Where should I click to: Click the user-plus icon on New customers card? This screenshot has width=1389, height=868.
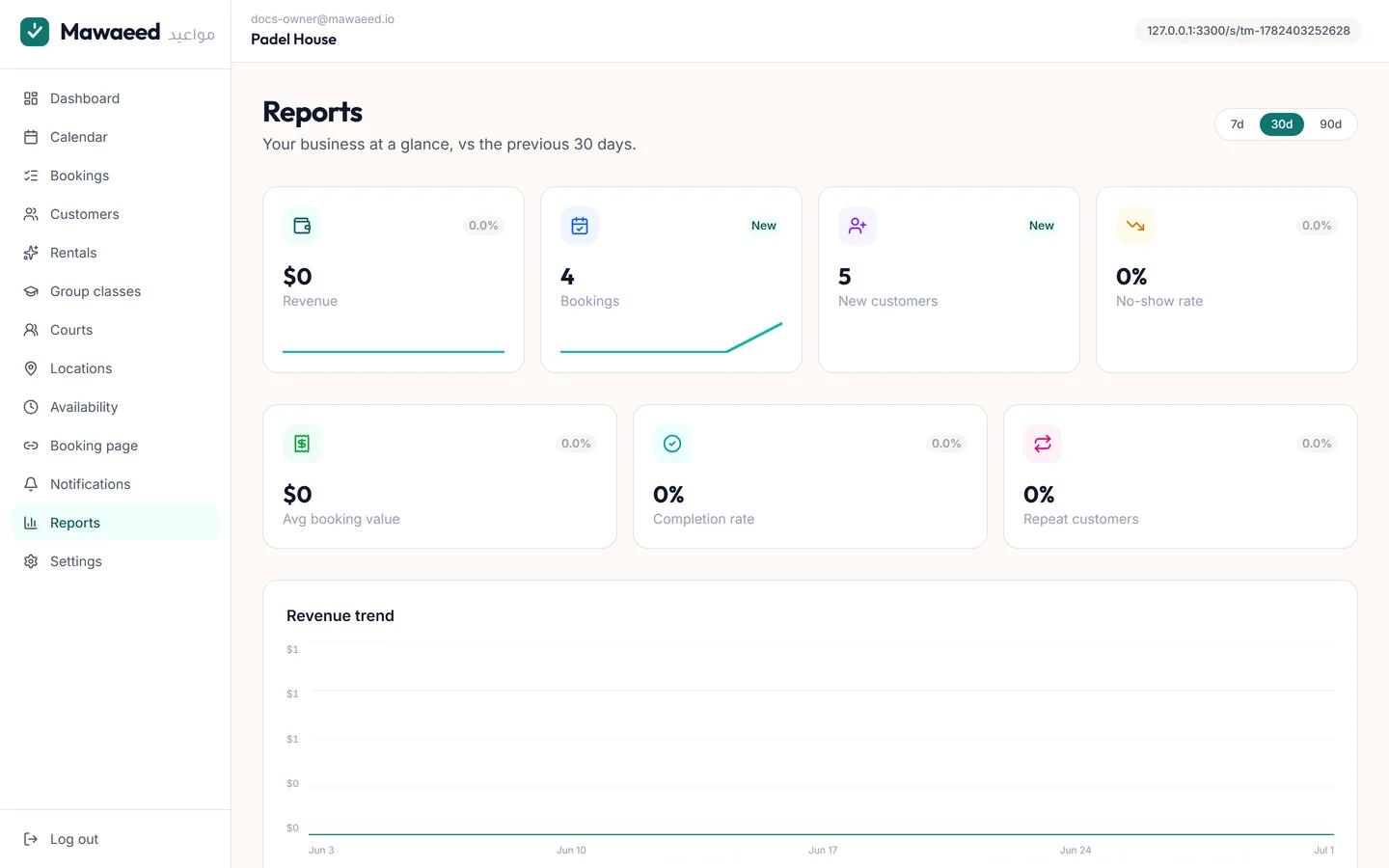(x=858, y=226)
